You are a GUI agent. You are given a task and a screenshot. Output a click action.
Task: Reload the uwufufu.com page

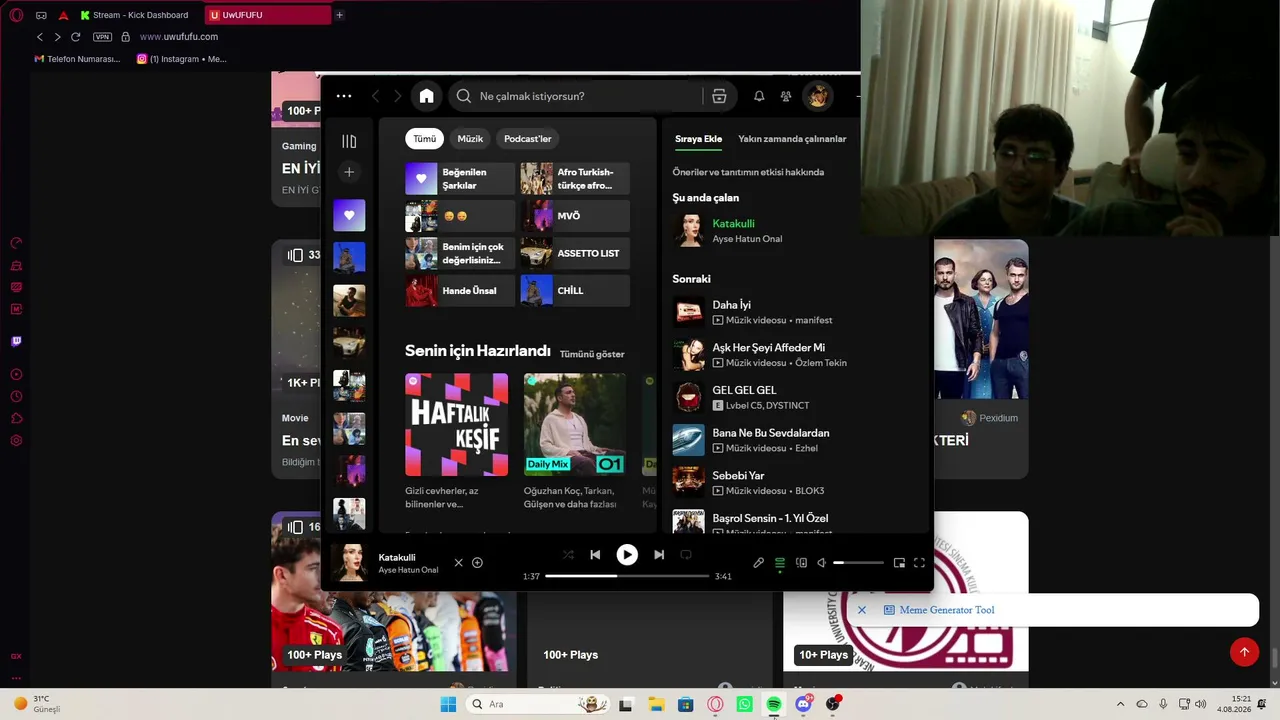[75, 37]
